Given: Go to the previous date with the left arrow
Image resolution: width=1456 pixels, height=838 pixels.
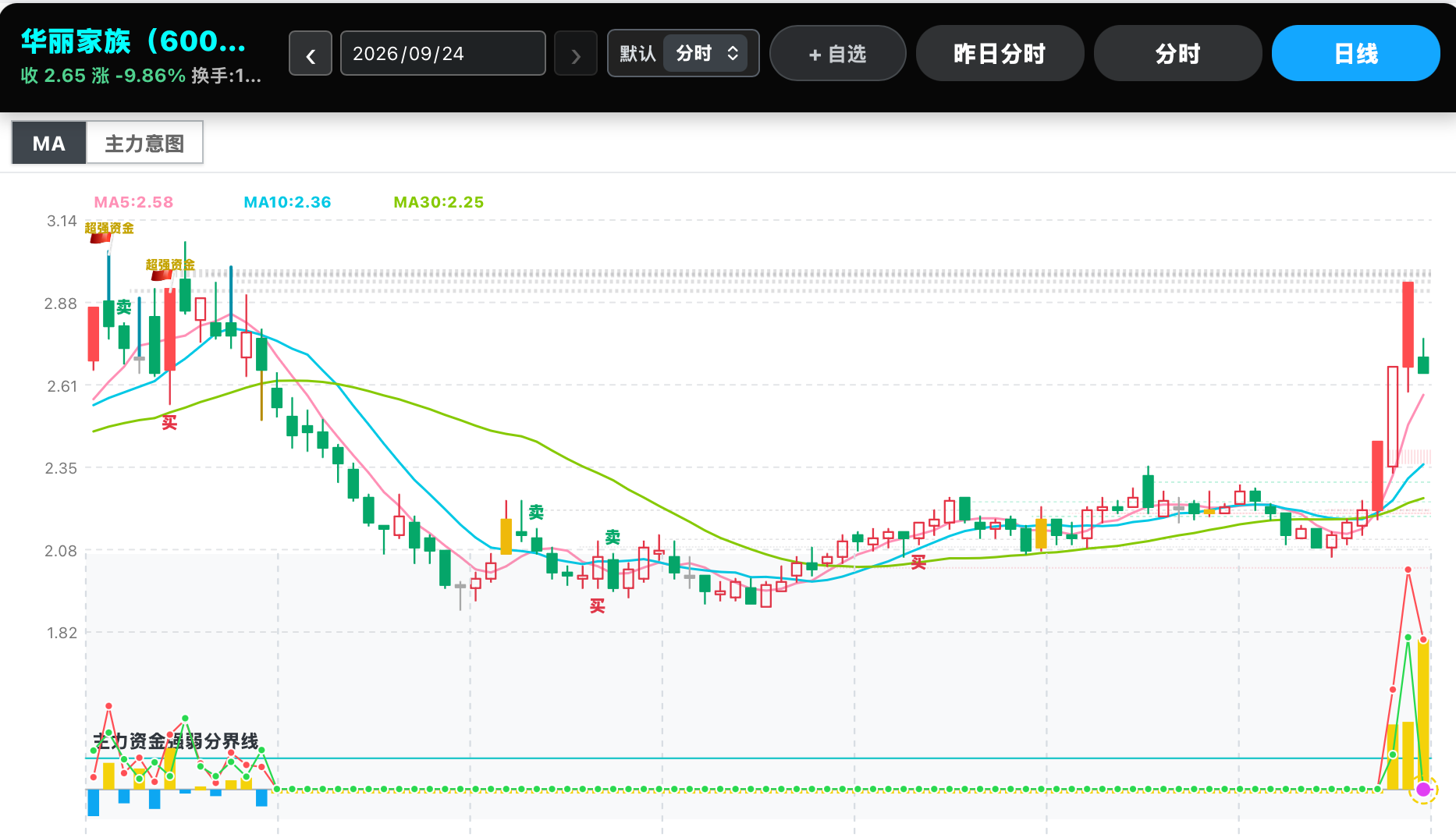Looking at the screenshot, I should point(311,54).
